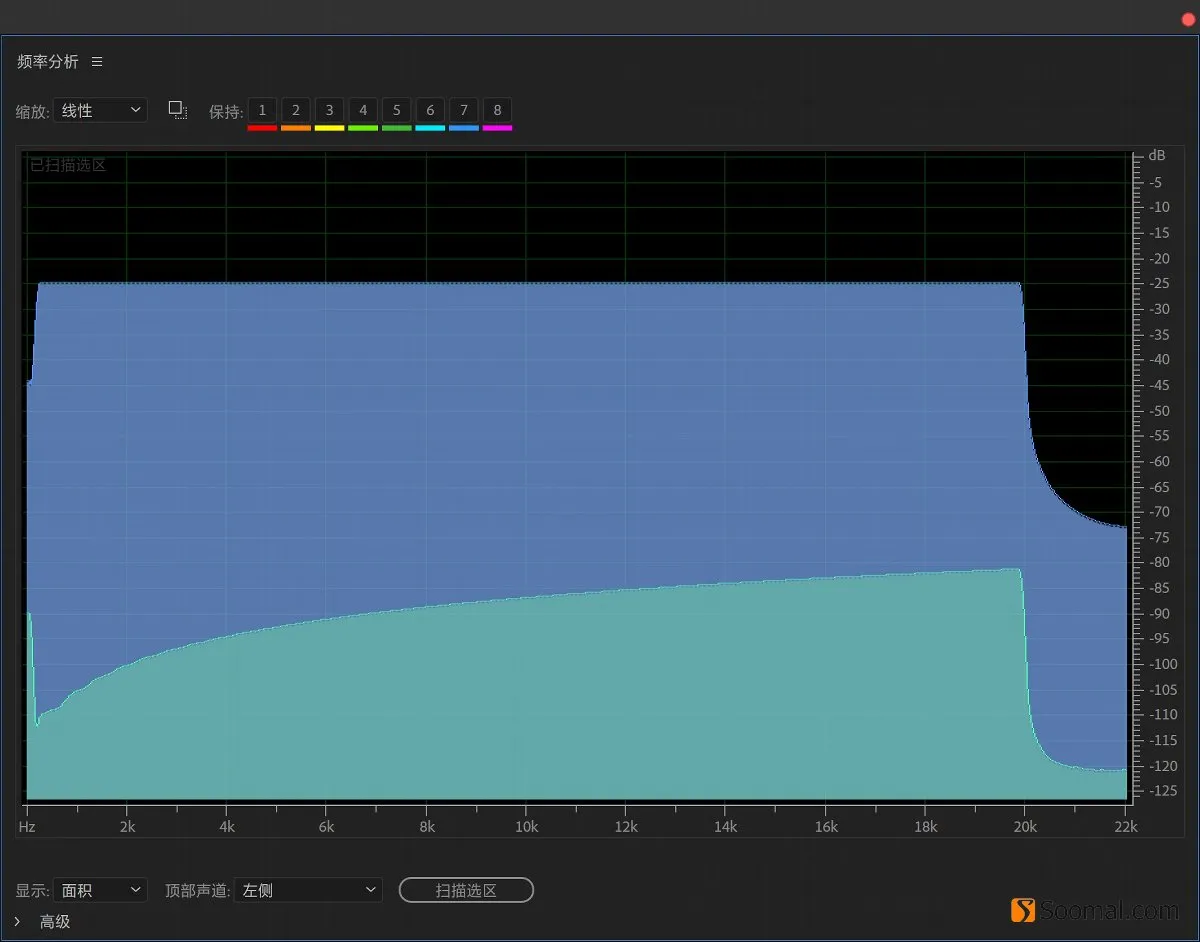Click the red color bar under hold 1

262,128
